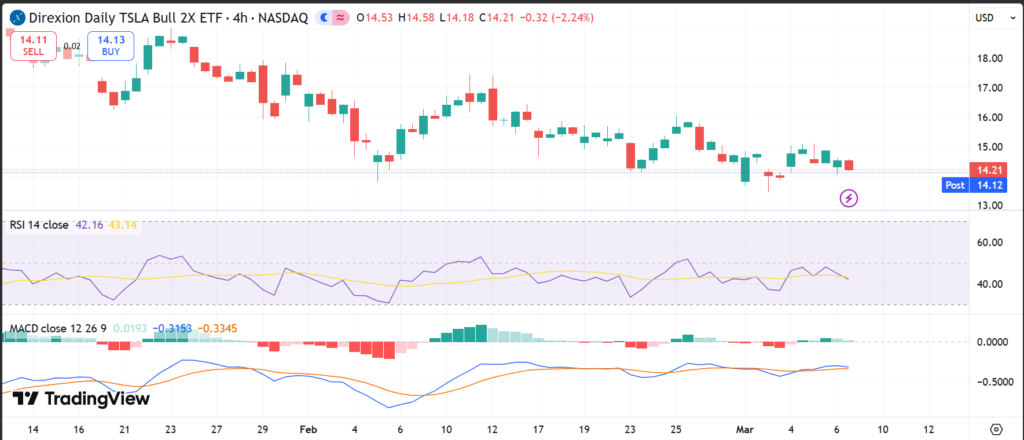Click the purple lightning bolt event icon
Viewport: 1024px width, 440px height.
click(849, 198)
